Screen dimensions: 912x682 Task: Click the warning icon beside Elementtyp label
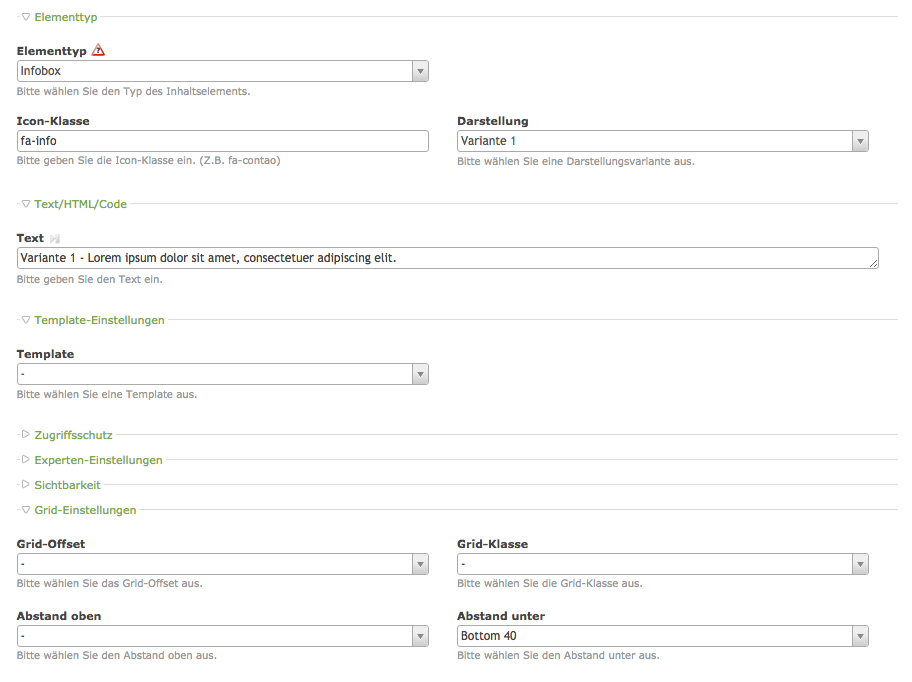[98, 50]
